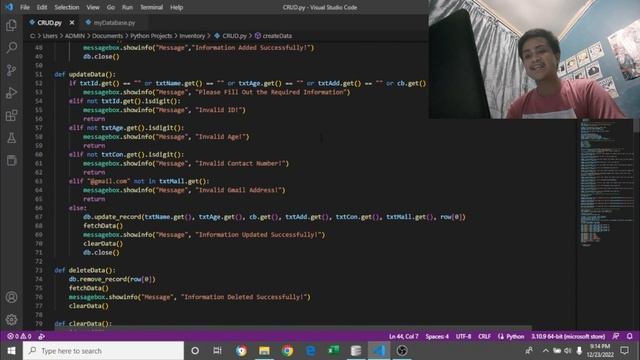
Task: Show hidden system tray icons
Action: pyautogui.click(x=545, y=351)
